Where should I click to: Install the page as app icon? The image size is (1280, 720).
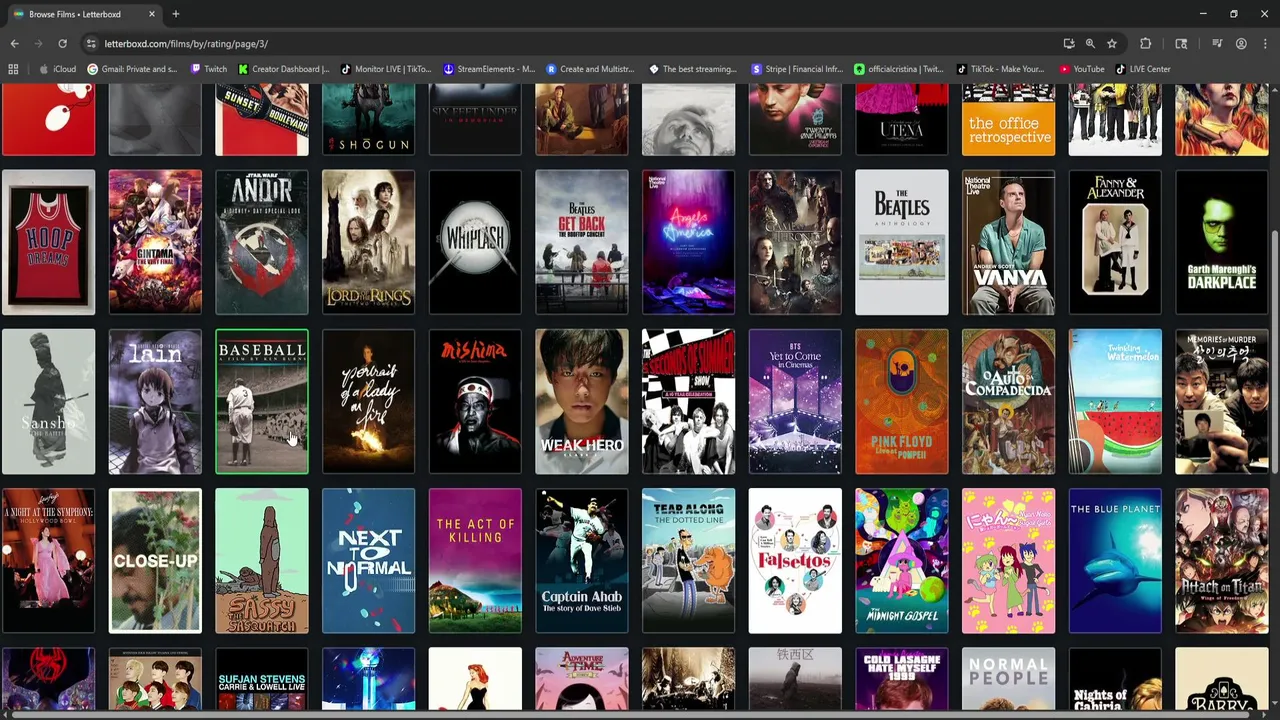[x=1069, y=44]
